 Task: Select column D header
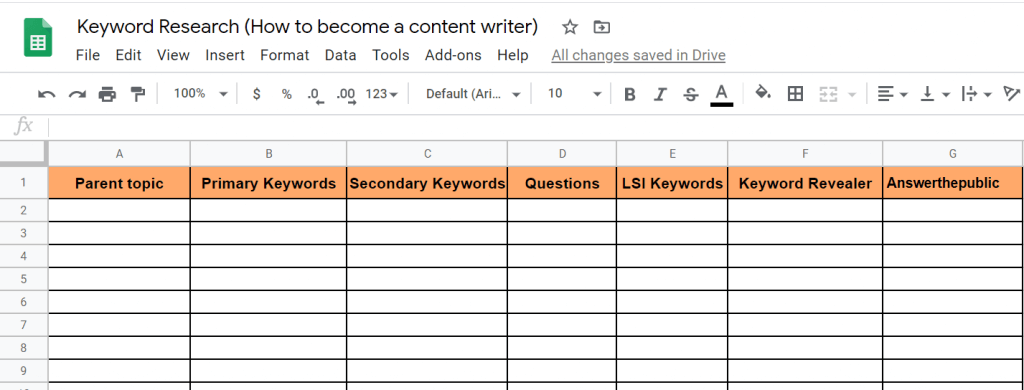click(x=562, y=154)
